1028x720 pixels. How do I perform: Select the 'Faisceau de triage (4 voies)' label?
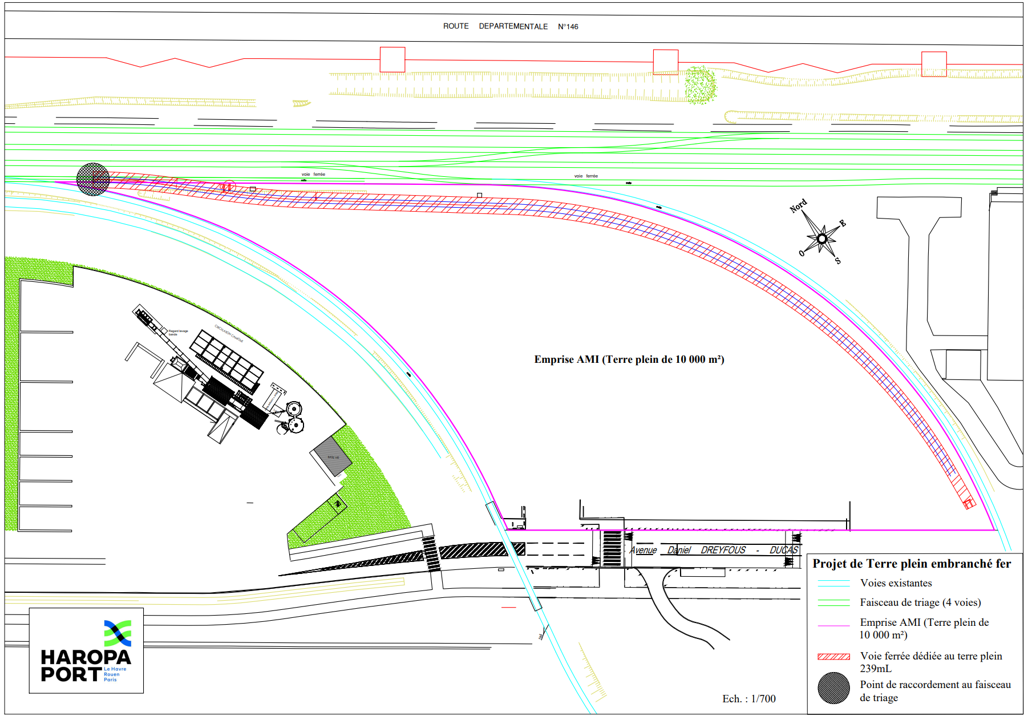coord(920,603)
